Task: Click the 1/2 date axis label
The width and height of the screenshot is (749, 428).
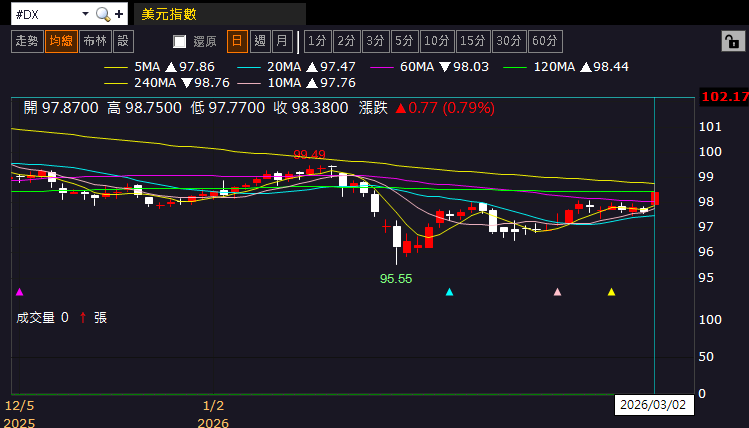Action: pos(214,406)
